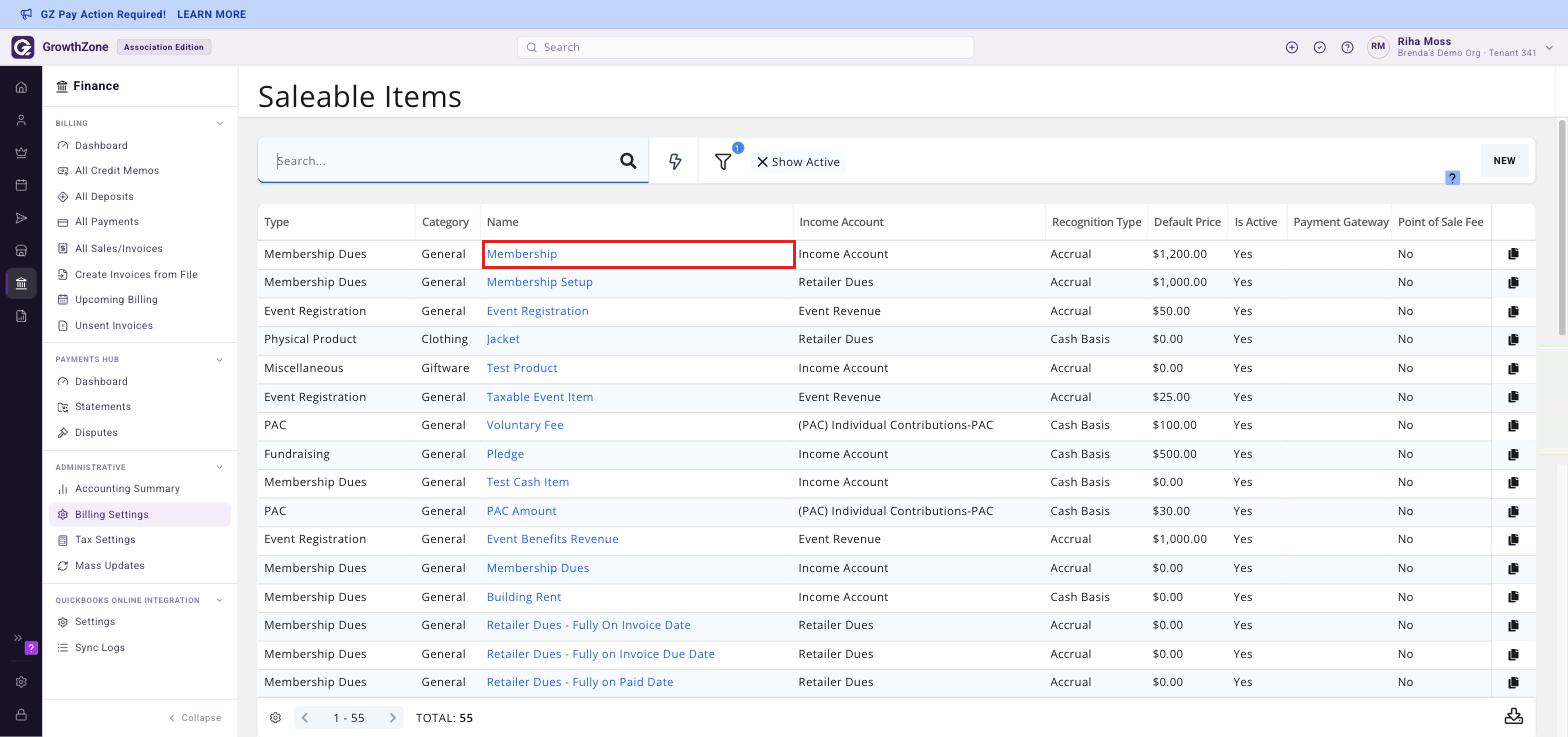The width and height of the screenshot is (1568, 737).
Task: Collapse the Billing section
Action: (220, 123)
